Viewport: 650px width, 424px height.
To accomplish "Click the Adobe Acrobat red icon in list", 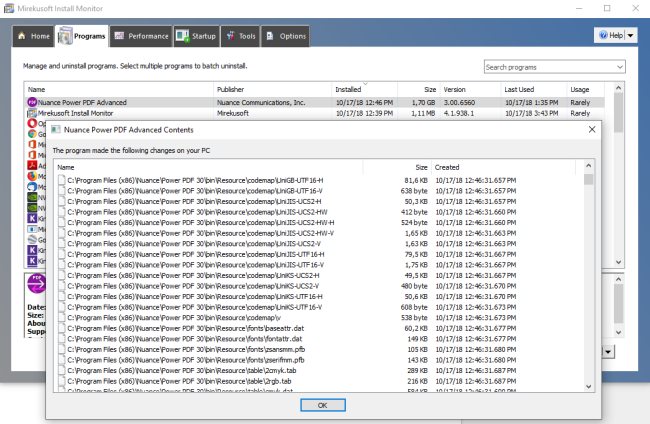I will 32,165.
